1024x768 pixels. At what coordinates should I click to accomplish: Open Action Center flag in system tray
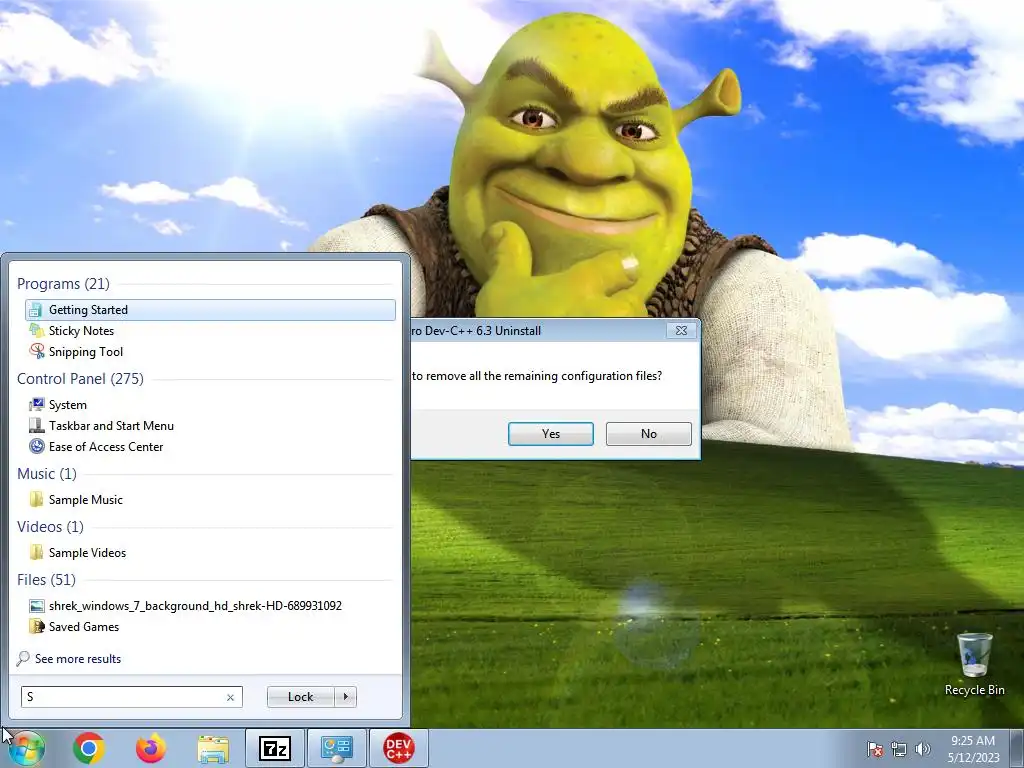[875, 749]
